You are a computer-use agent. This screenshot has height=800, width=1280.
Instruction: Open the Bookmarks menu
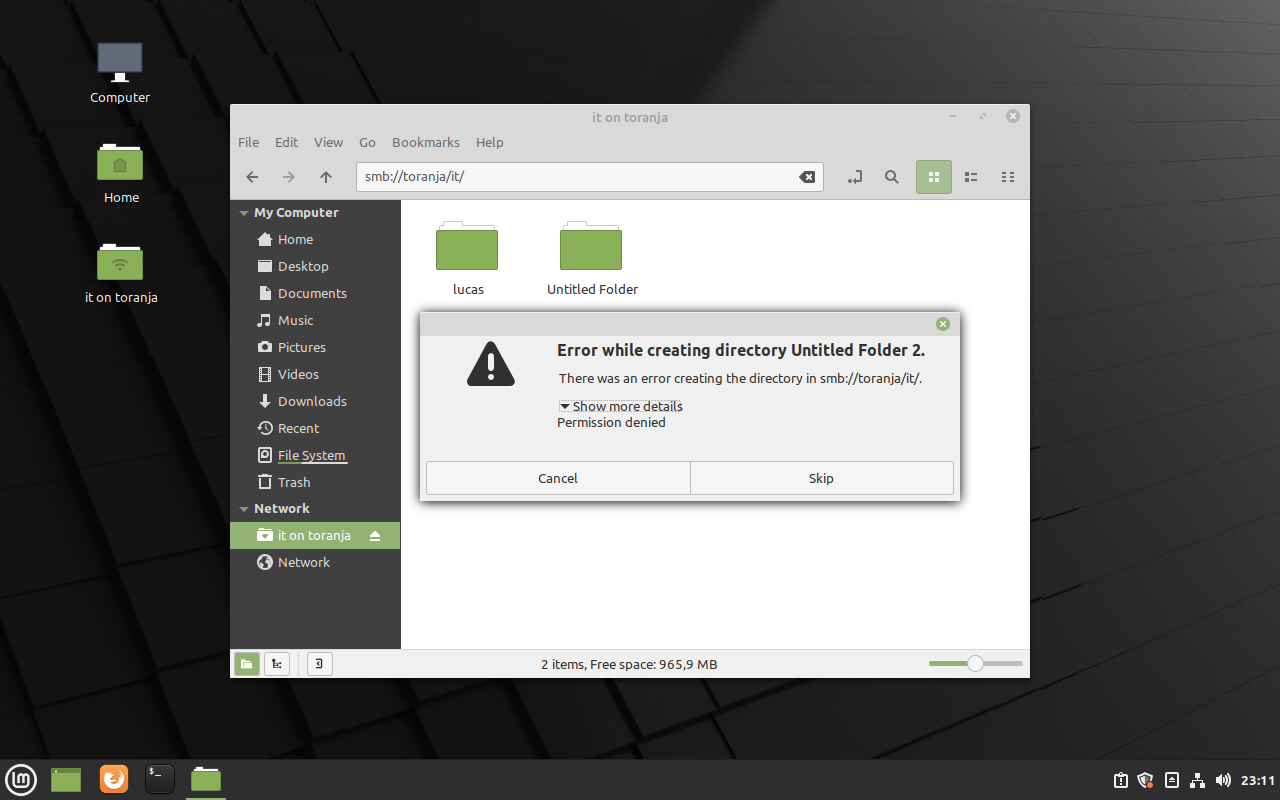425,142
